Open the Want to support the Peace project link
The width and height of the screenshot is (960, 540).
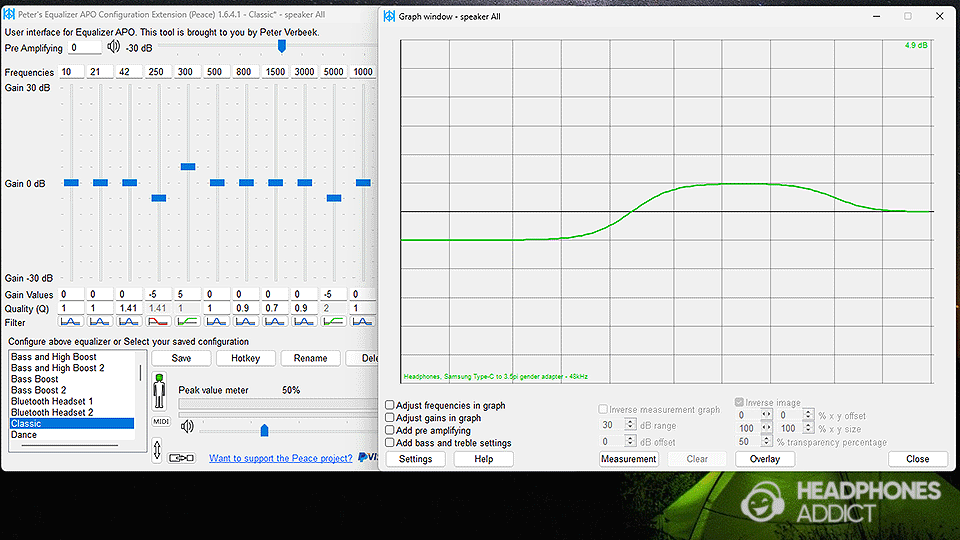(281, 458)
